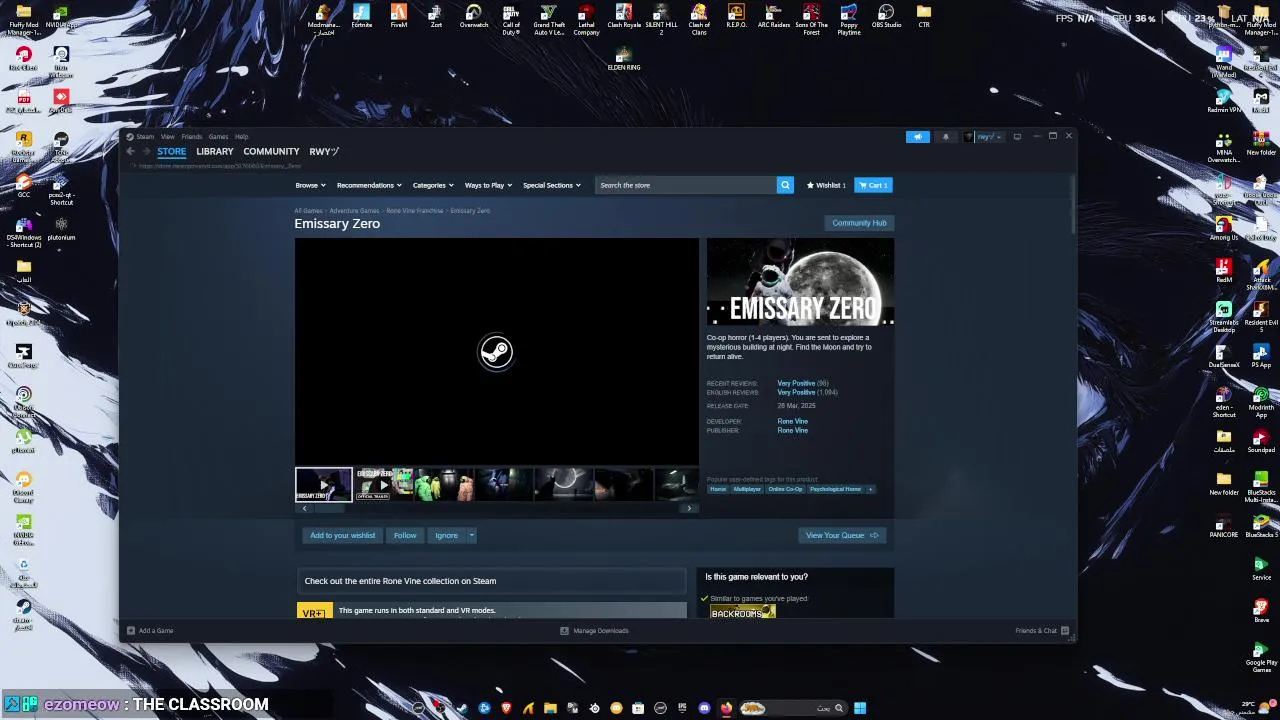Open the Games menu in Steam

218,136
